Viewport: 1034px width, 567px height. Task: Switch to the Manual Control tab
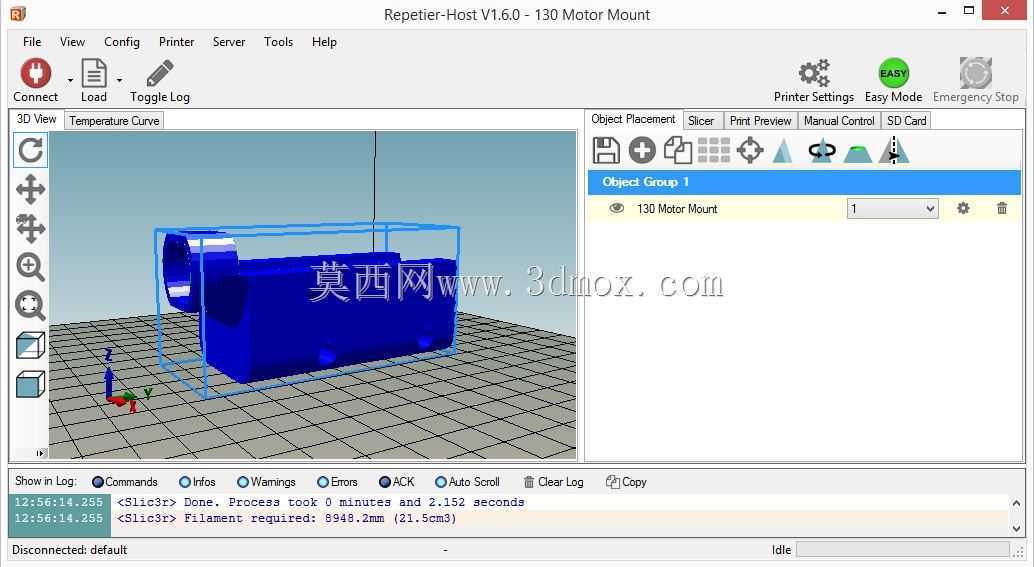tap(839, 121)
